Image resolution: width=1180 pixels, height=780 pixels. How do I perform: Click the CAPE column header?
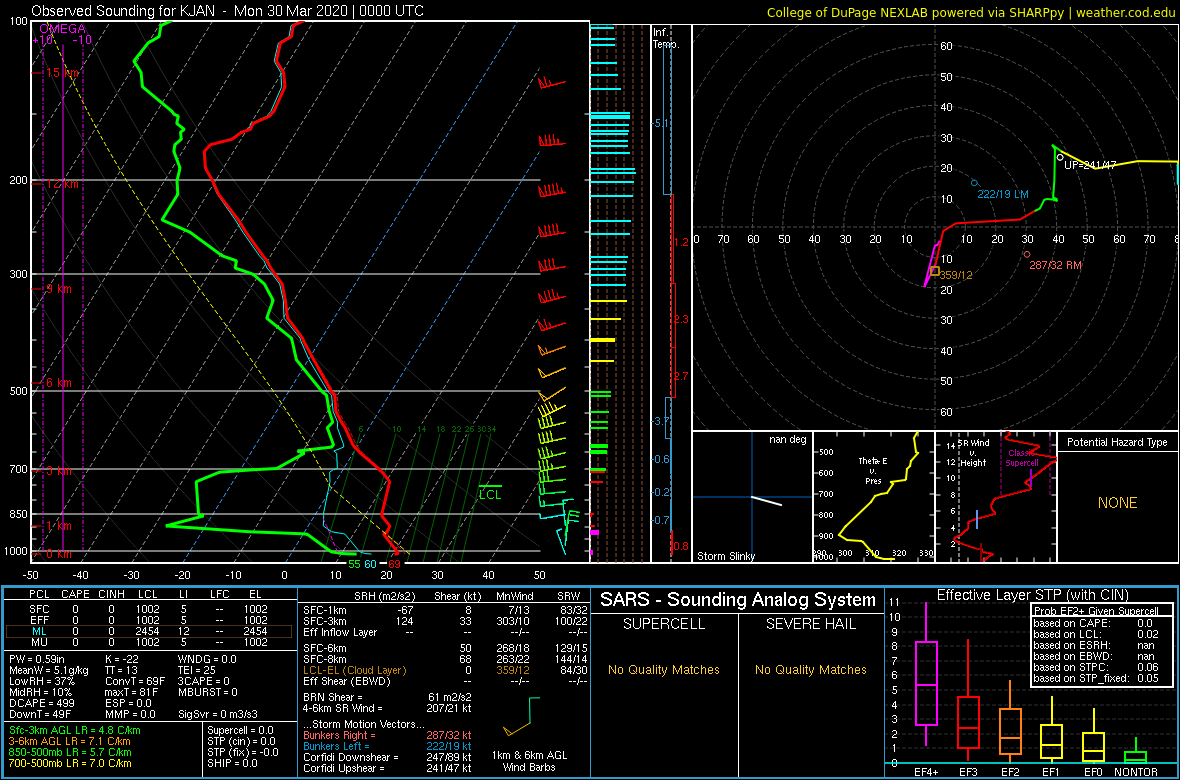click(x=75, y=596)
